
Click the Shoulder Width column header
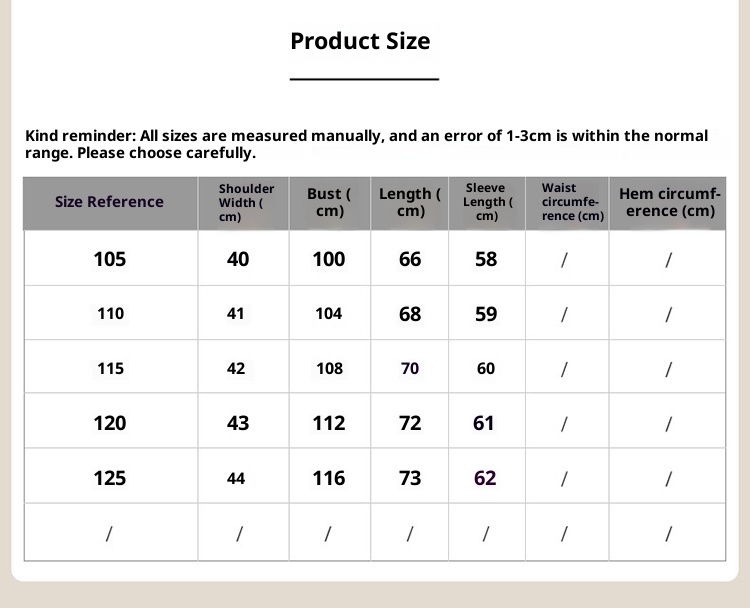tap(246, 202)
